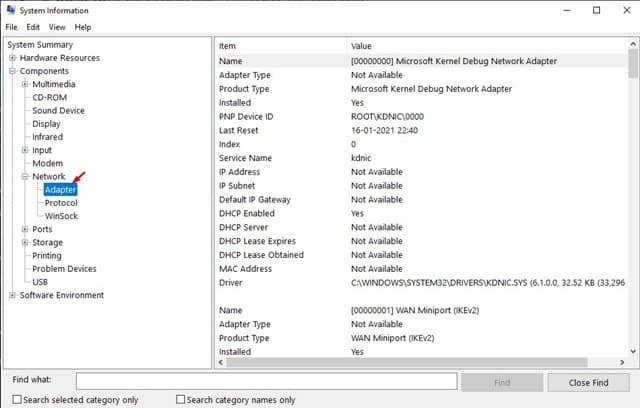Select the Protocol tree item
640x408 pixels.
61,203
